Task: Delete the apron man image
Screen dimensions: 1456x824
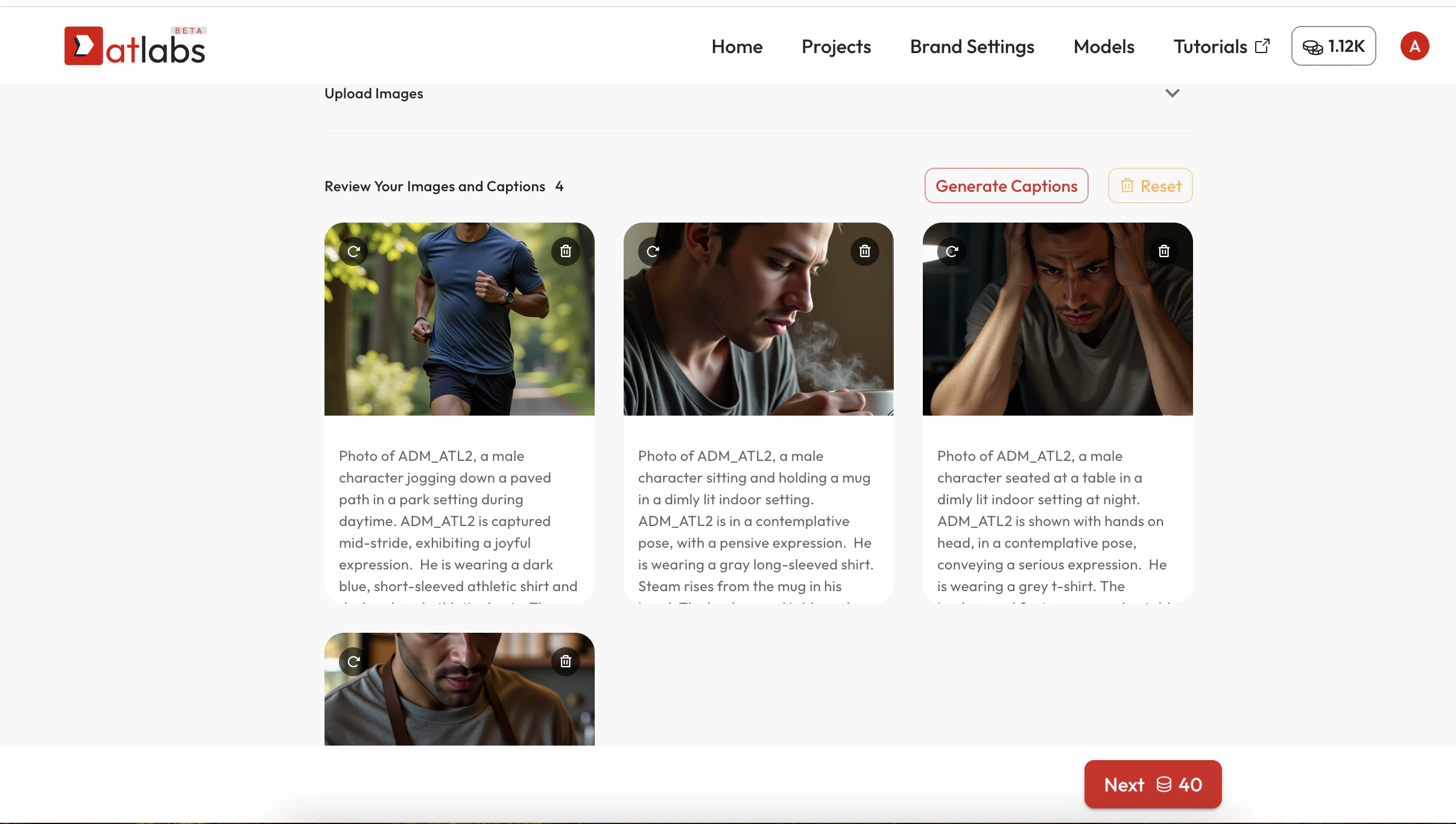Action: [565, 662]
